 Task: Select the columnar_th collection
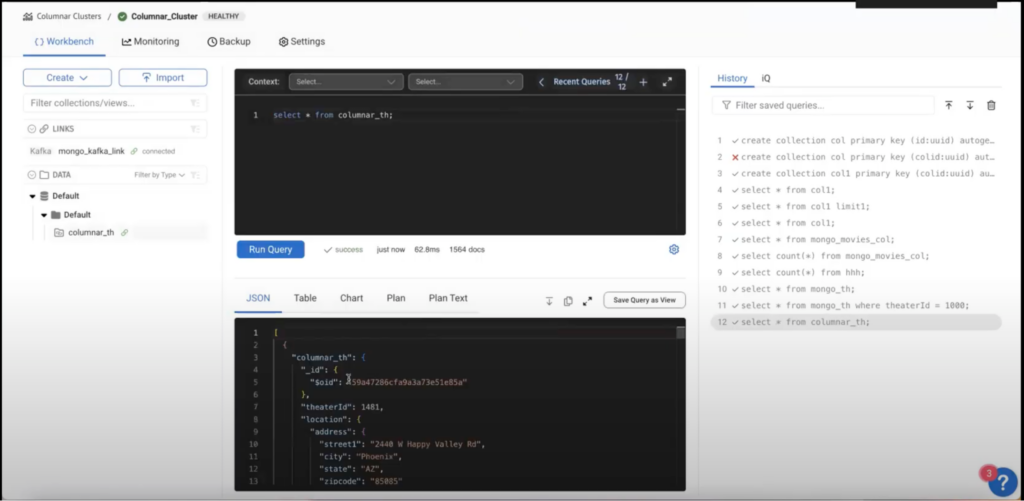(x=91, y=232)
